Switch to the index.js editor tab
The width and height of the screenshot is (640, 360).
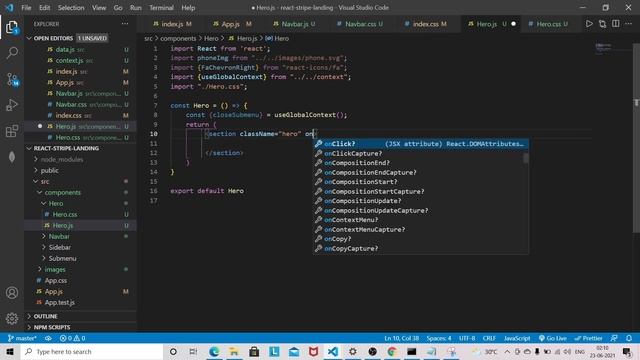coord(172,24)
